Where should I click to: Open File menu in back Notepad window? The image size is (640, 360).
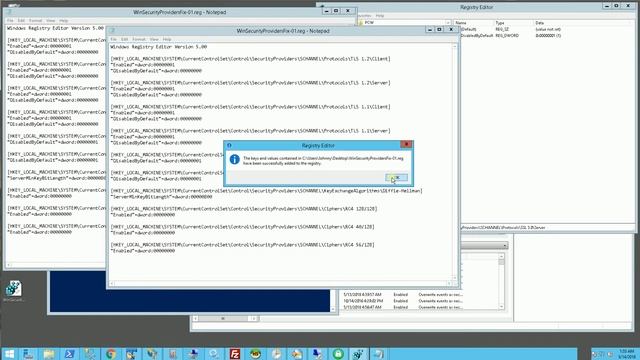[10, 20]
